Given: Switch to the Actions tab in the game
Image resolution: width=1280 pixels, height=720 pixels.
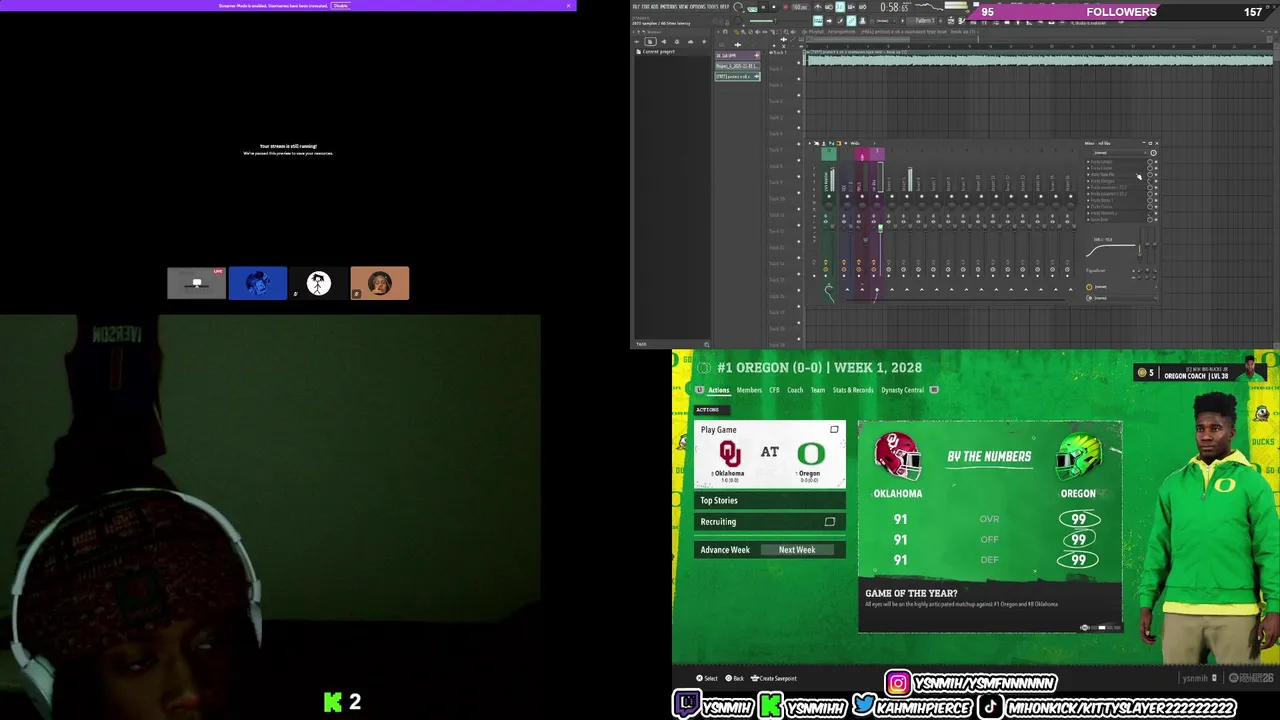Looking at the screenshot, I should pyautogui.click(x=718, y=390).
